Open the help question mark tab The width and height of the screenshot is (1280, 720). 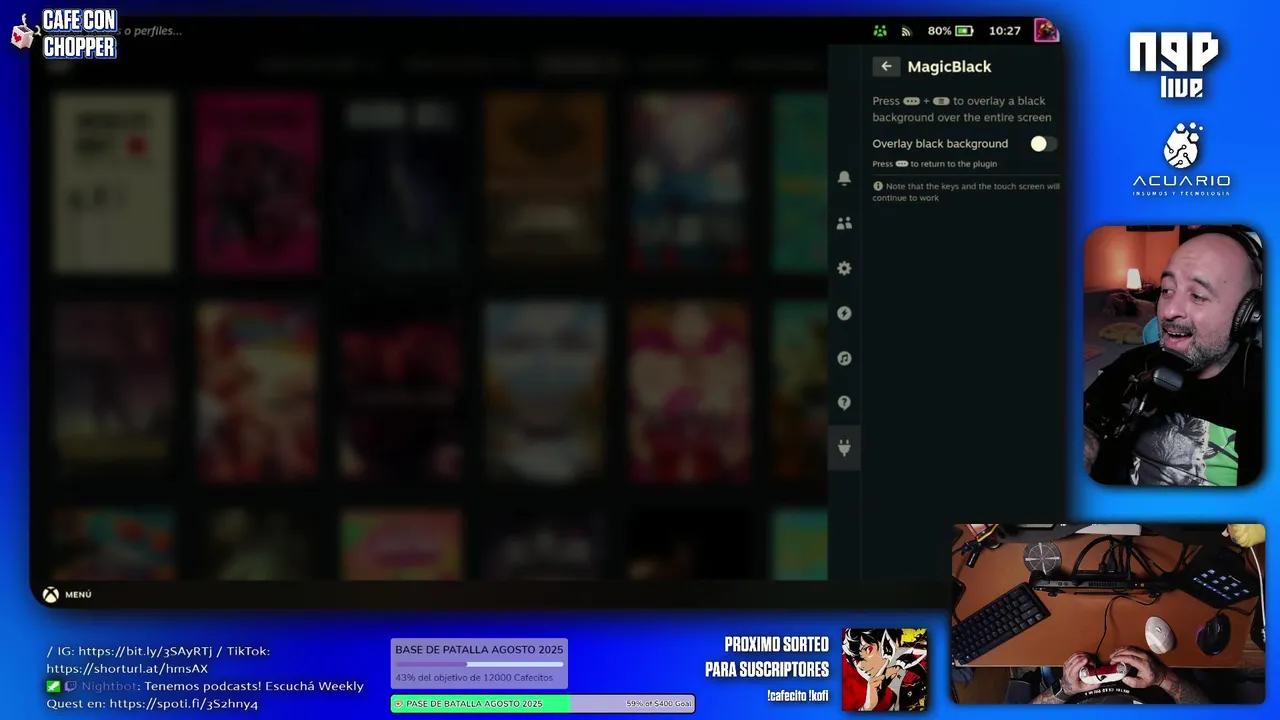pos(844,403)
